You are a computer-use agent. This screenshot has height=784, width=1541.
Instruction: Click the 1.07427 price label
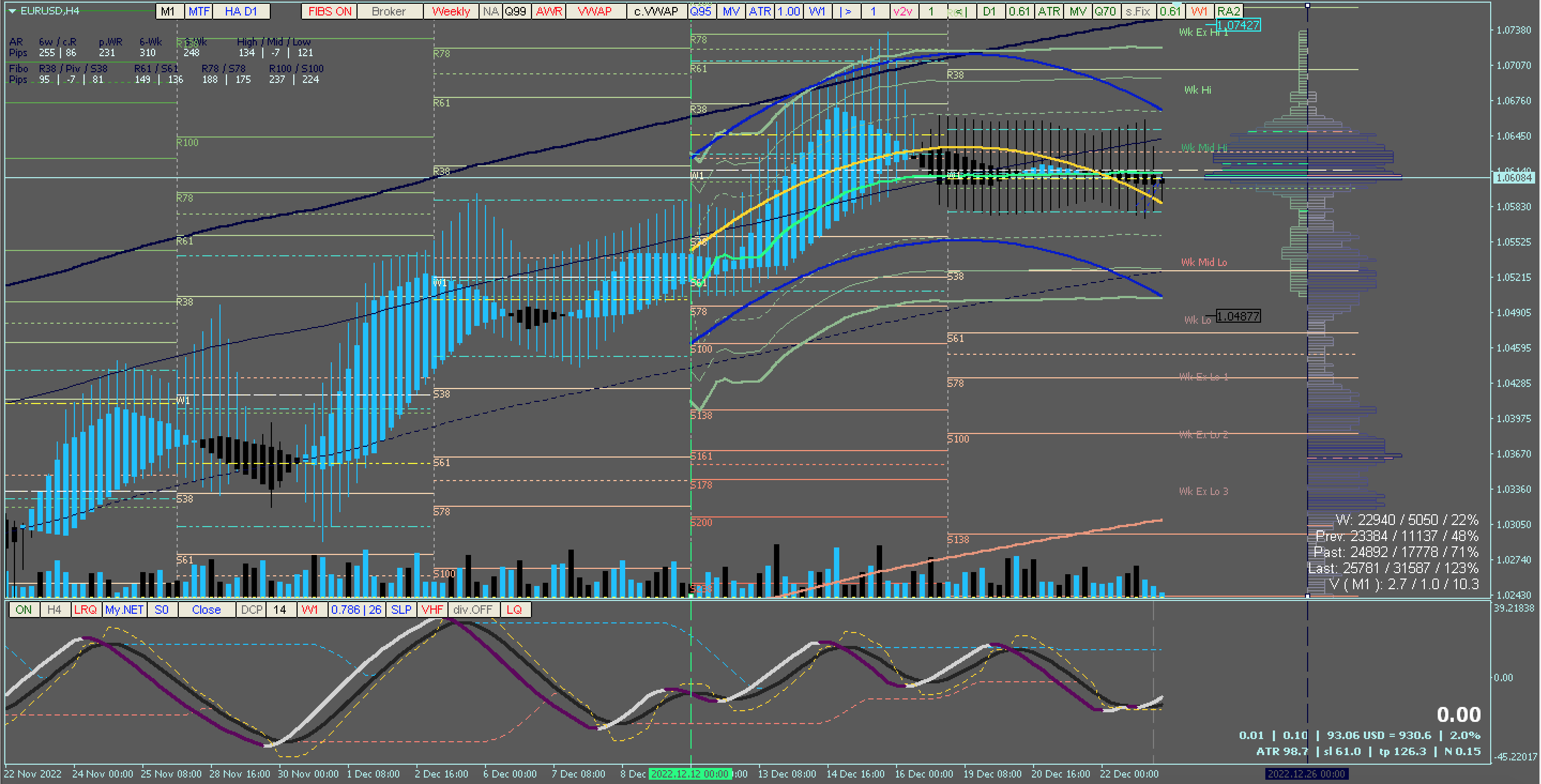click(1238, 25)
